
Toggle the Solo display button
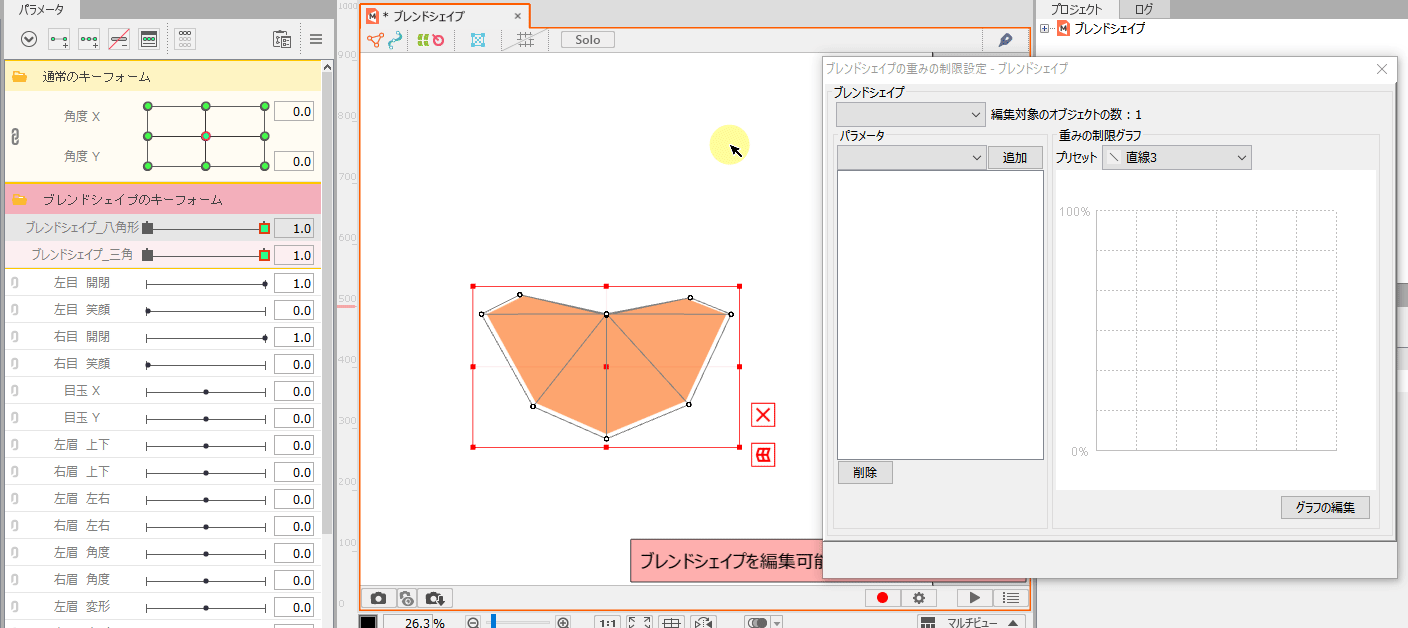[x=587, y=40]
